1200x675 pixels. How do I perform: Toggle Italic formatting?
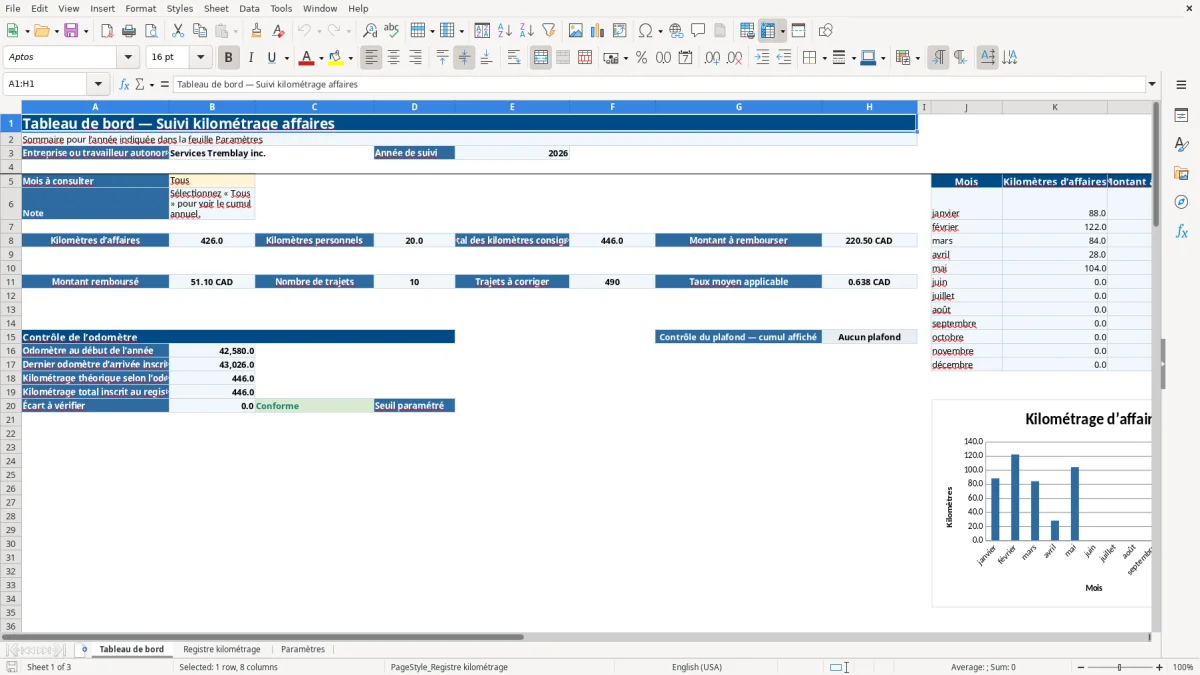click(250, 58)
